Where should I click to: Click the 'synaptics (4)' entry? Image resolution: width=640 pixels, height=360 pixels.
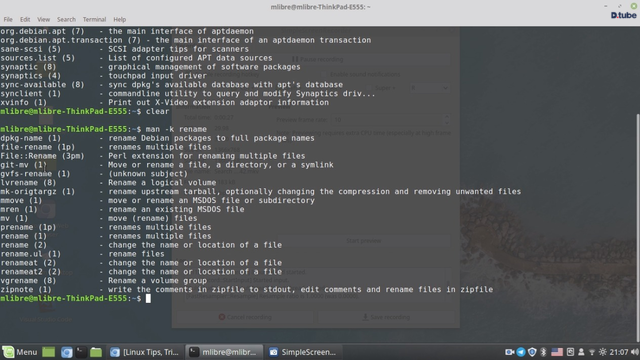(104, 76)
